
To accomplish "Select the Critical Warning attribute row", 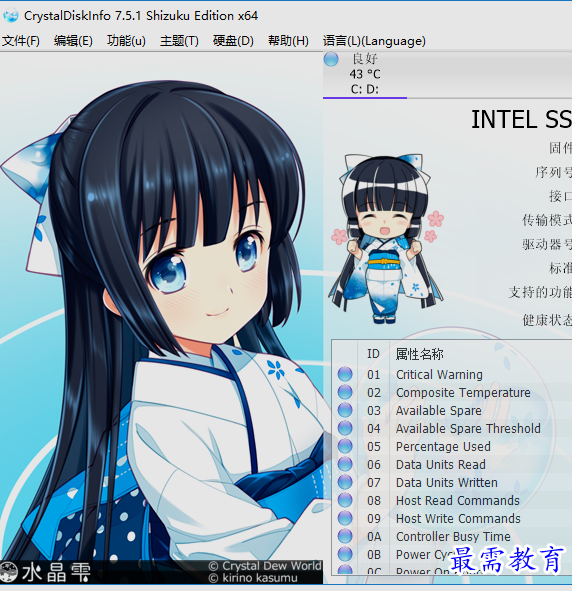I will tap(452, 374).
